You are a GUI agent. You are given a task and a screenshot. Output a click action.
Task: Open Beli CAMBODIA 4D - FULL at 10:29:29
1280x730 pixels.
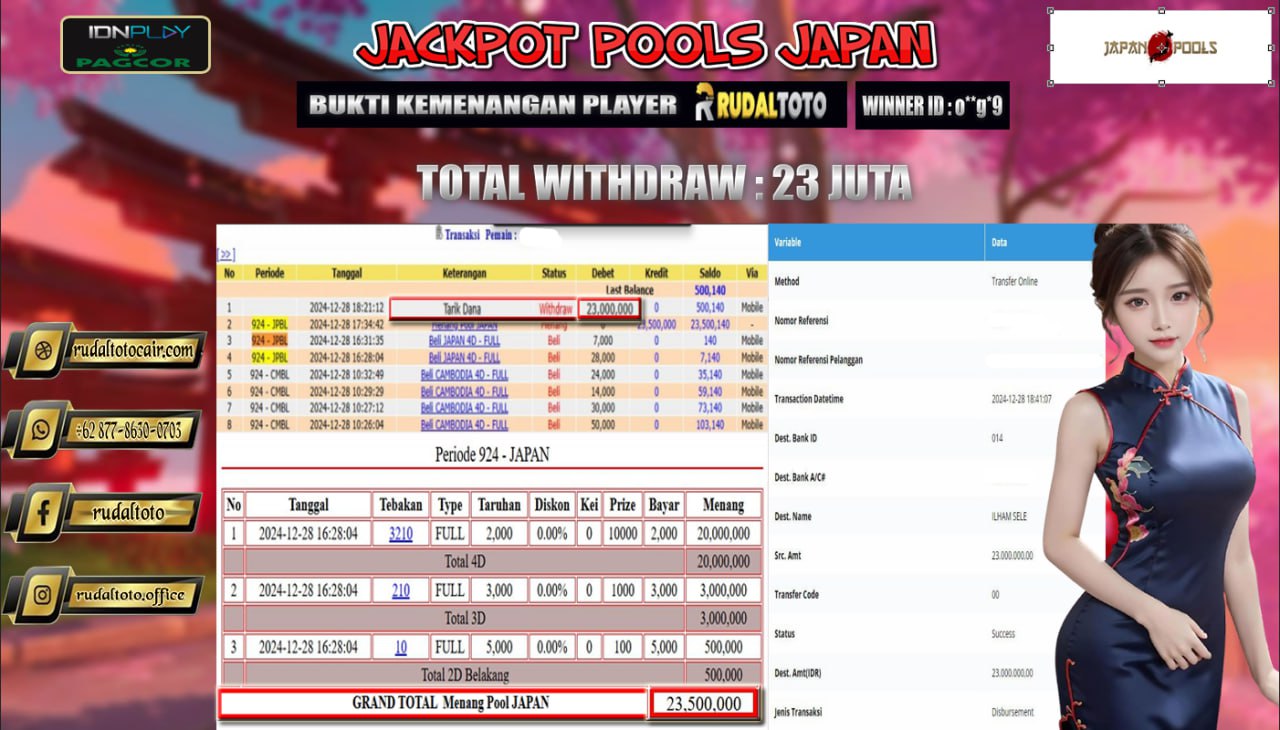464,391
